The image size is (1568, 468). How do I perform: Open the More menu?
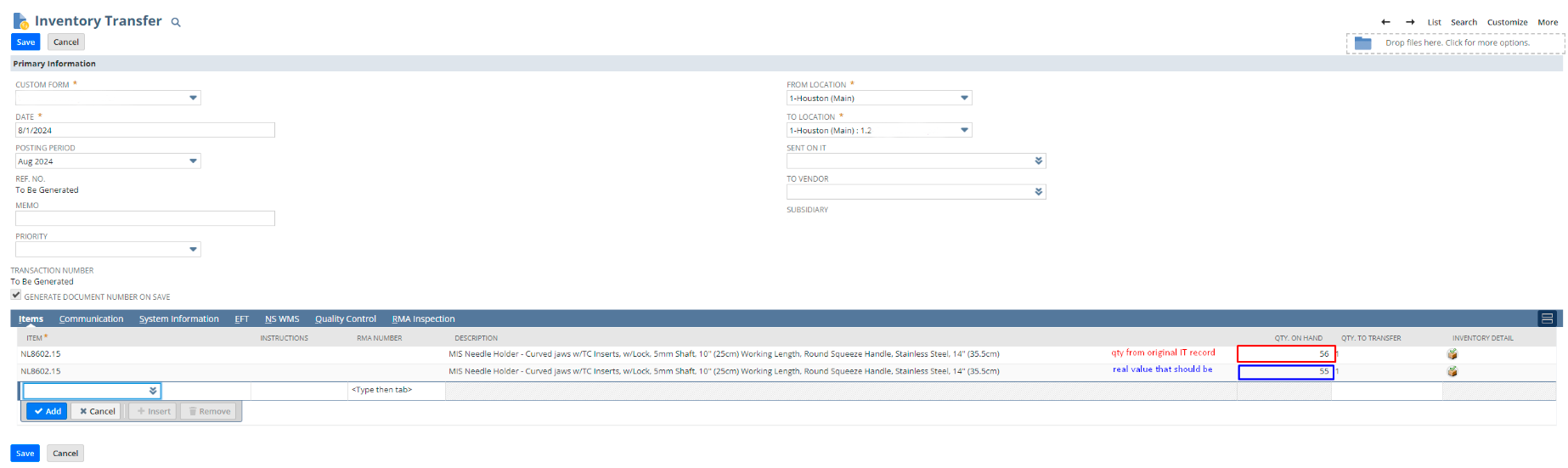(x=1548, y=22)
